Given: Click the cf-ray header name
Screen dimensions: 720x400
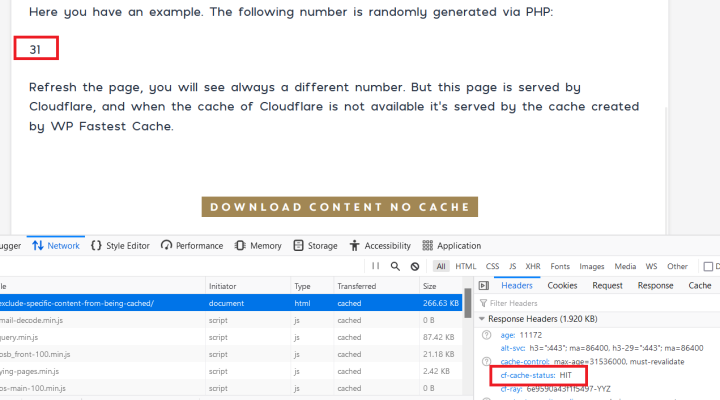Looking at the screenshot, I should [511, 389].
